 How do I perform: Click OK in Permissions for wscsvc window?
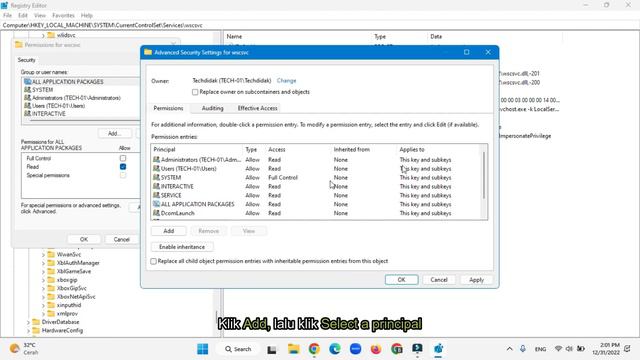click(84, 239)
